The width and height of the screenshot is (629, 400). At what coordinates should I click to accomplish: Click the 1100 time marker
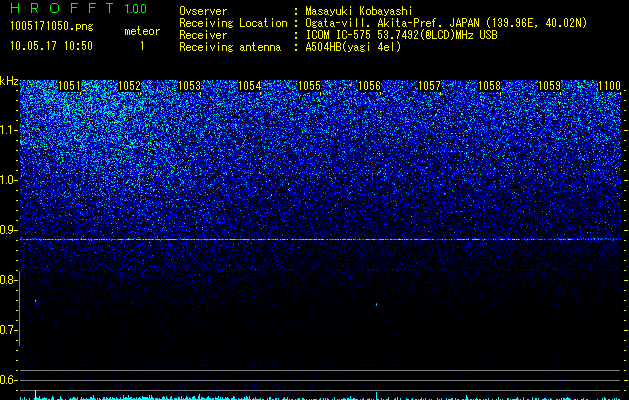click(609, 86)
